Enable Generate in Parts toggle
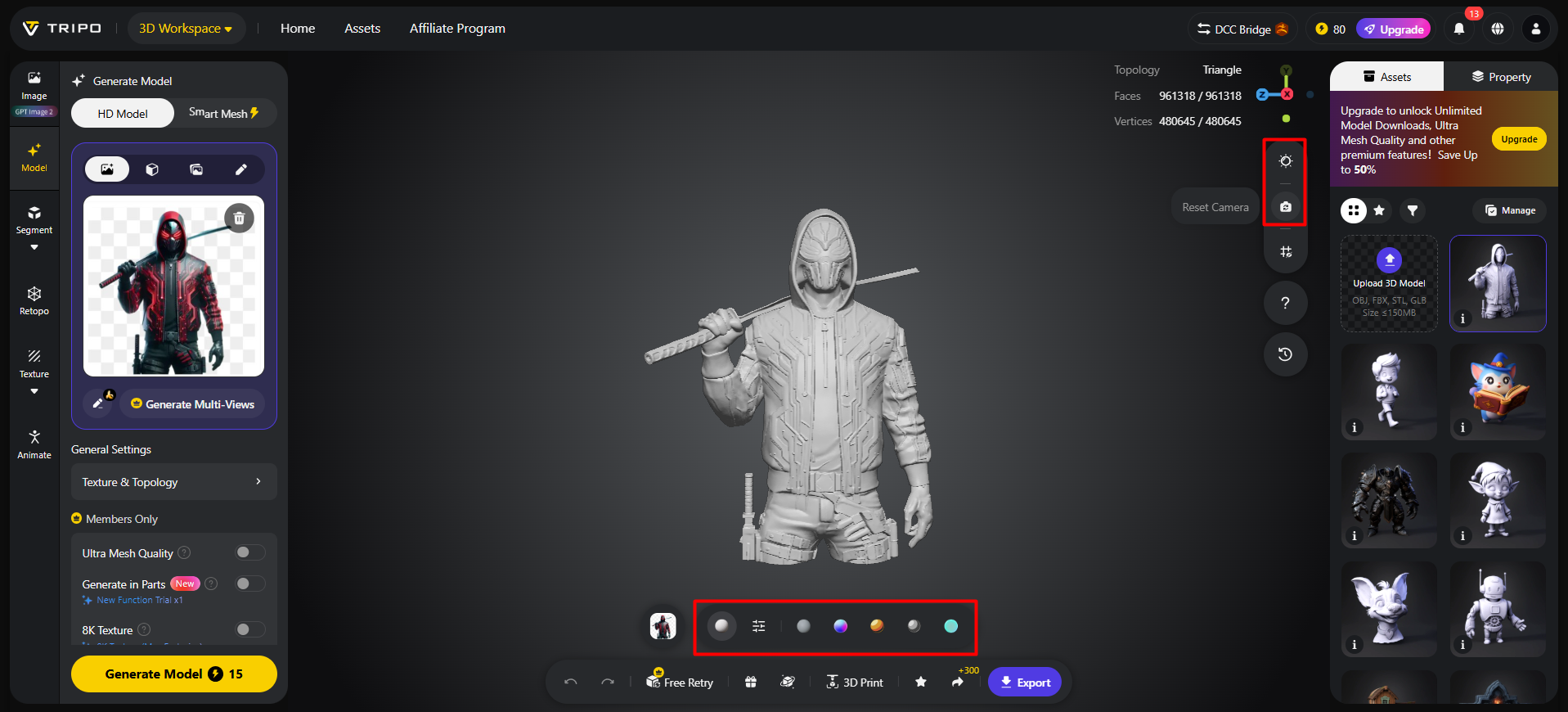The width and height of the screenshot is (1568, 712). (x=250, y=584)
